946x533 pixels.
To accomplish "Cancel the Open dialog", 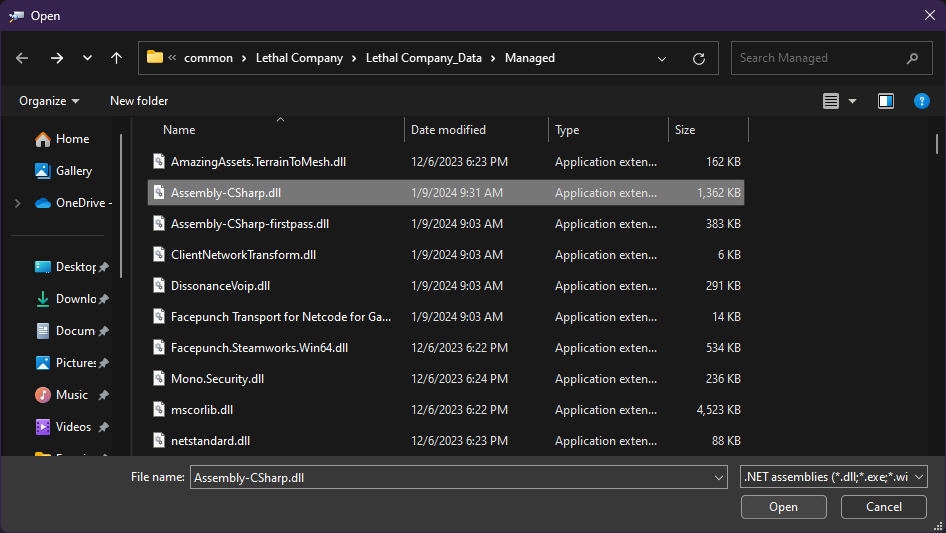I will tap(884, 507).
